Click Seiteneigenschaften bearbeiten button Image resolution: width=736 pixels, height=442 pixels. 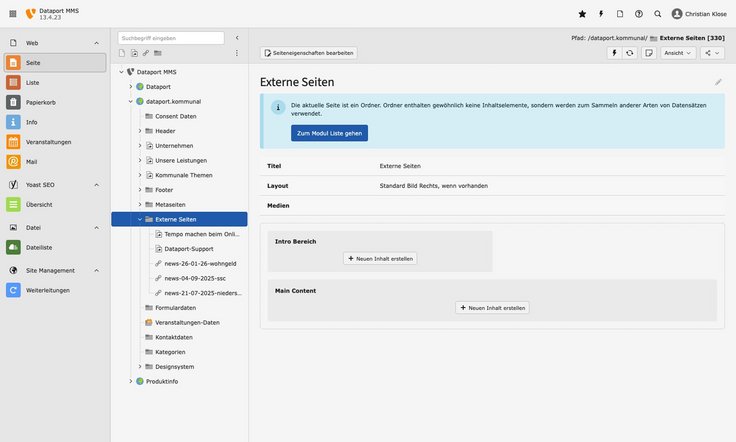(308, 53)
